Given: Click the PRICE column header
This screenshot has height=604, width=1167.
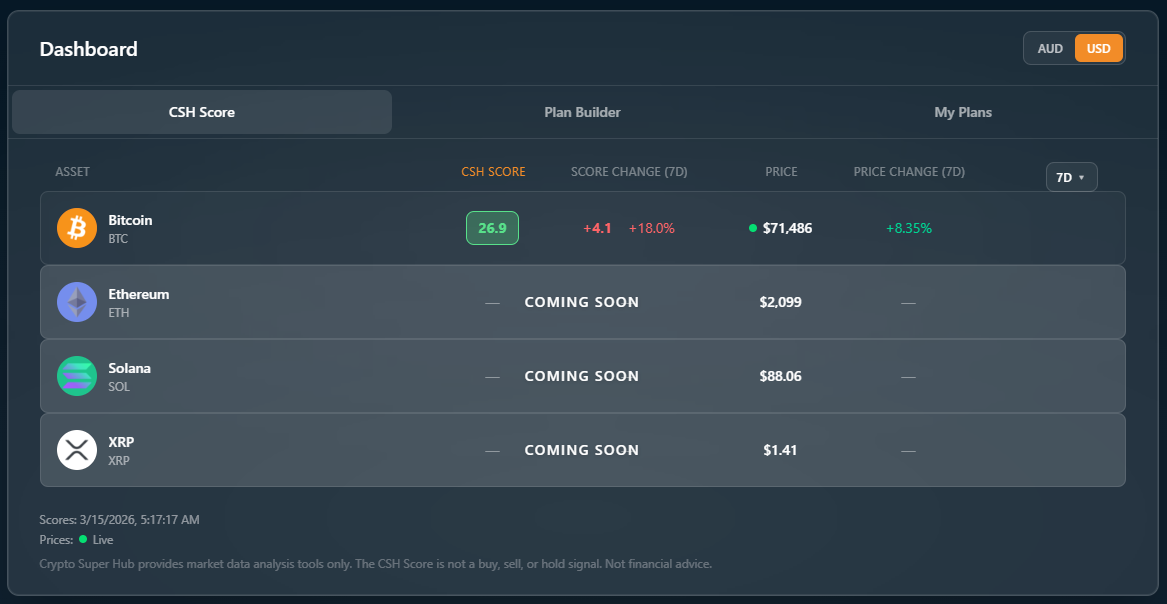Looking at the screenshot, I should (781, 172).
